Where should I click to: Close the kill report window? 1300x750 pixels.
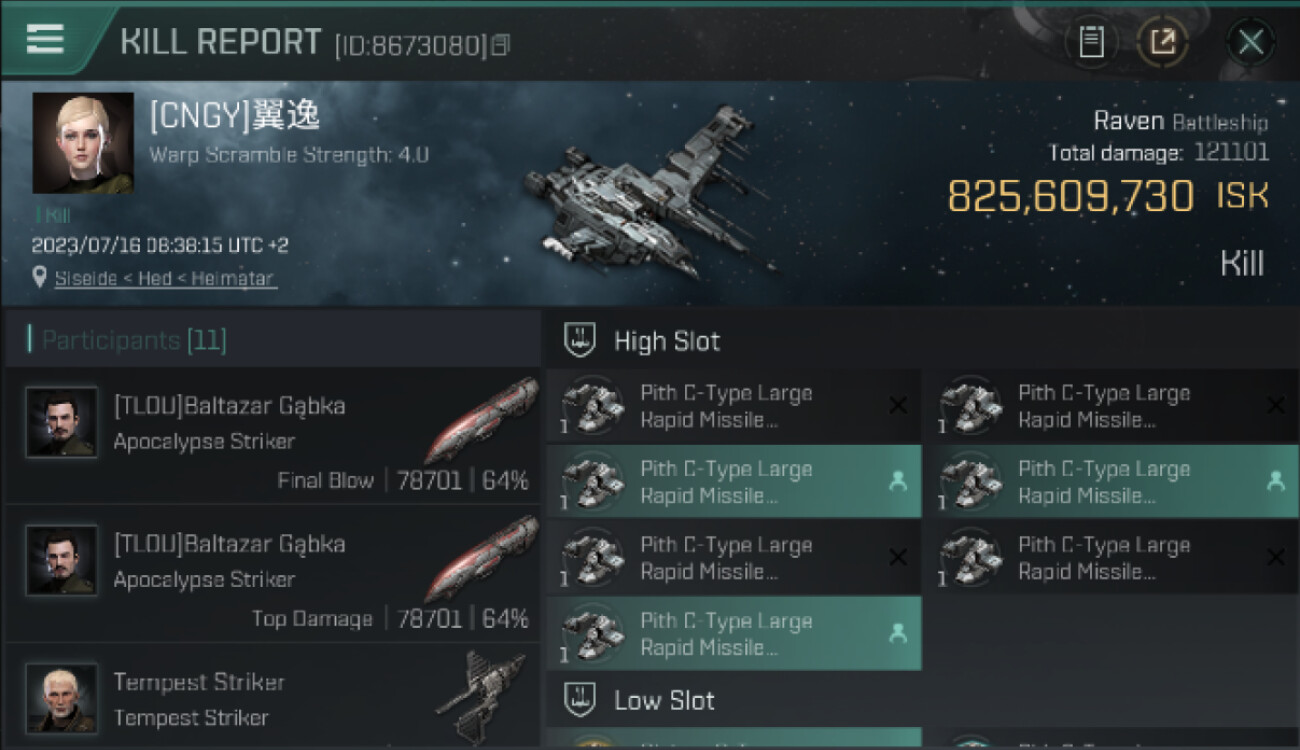click(x=1250, y=42)
